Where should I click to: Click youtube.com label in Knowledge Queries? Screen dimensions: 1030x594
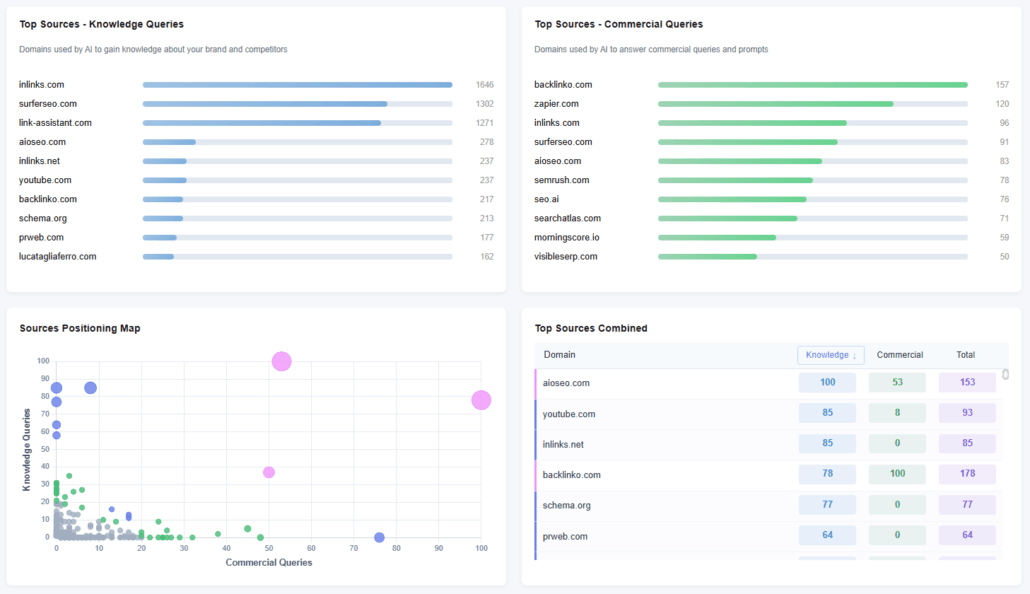point(45,180)
